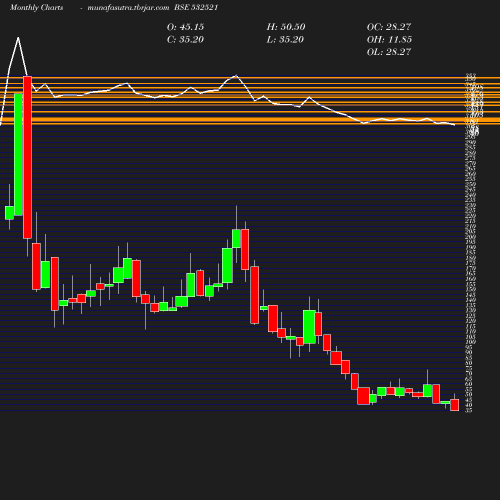
Task: Click the tallest red candlestick near the chart's left edge
Action: [x=27, y=157]
